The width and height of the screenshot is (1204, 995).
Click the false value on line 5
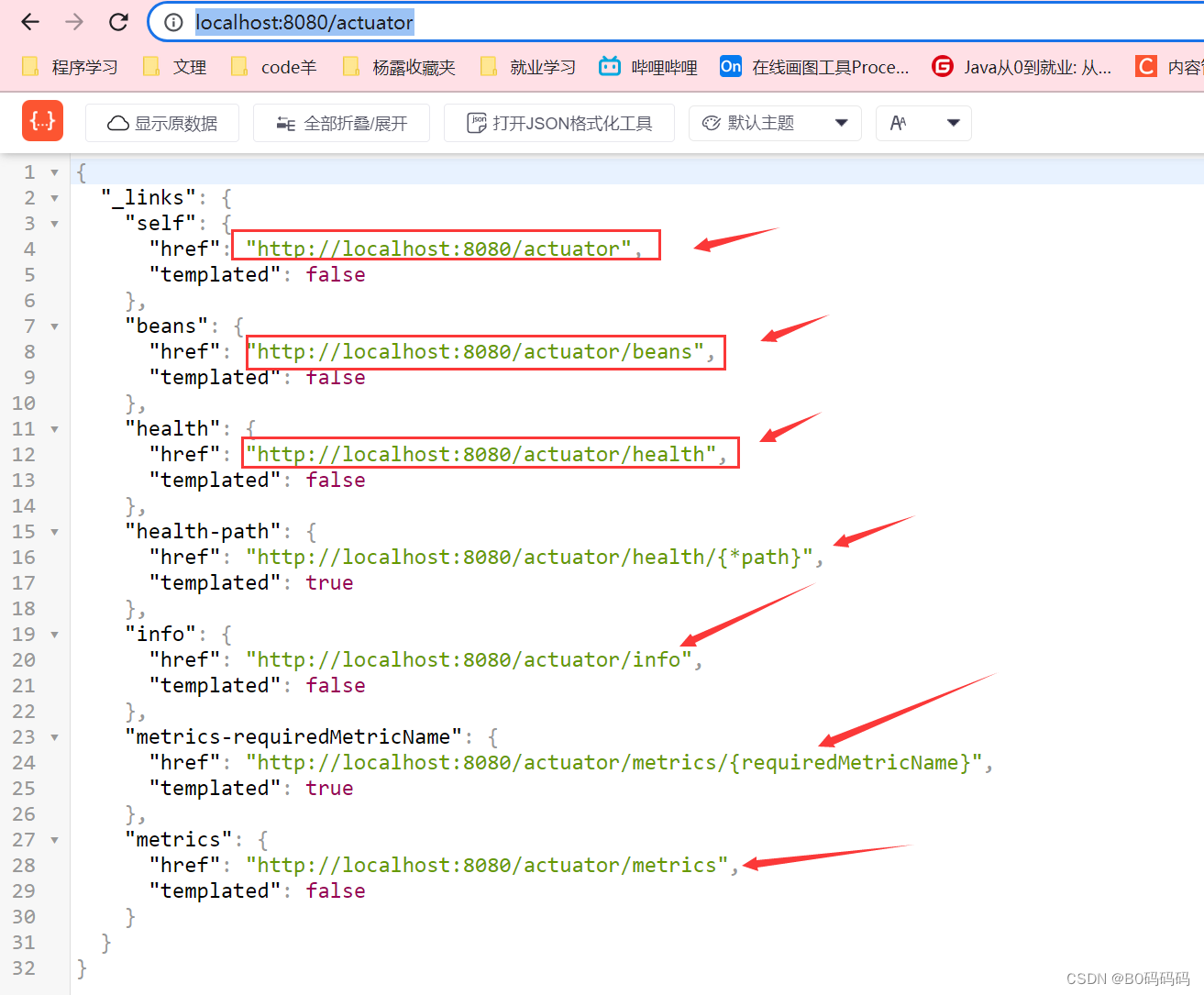coord(336,274)
